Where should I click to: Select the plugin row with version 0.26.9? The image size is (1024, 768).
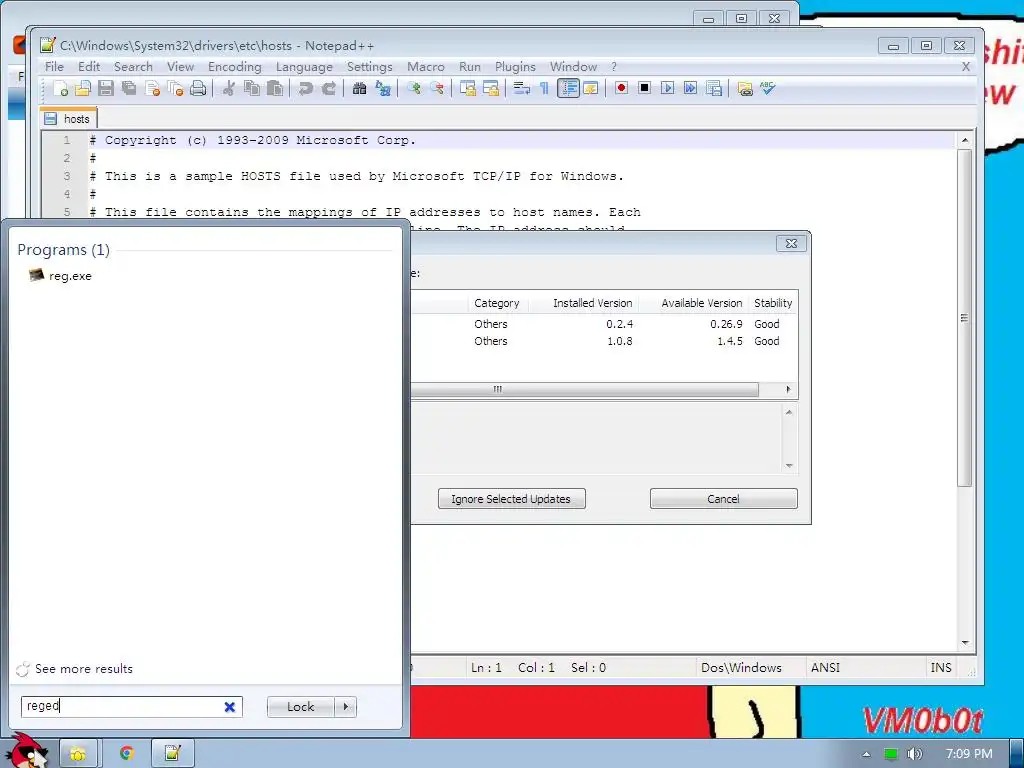coord(604,324)
